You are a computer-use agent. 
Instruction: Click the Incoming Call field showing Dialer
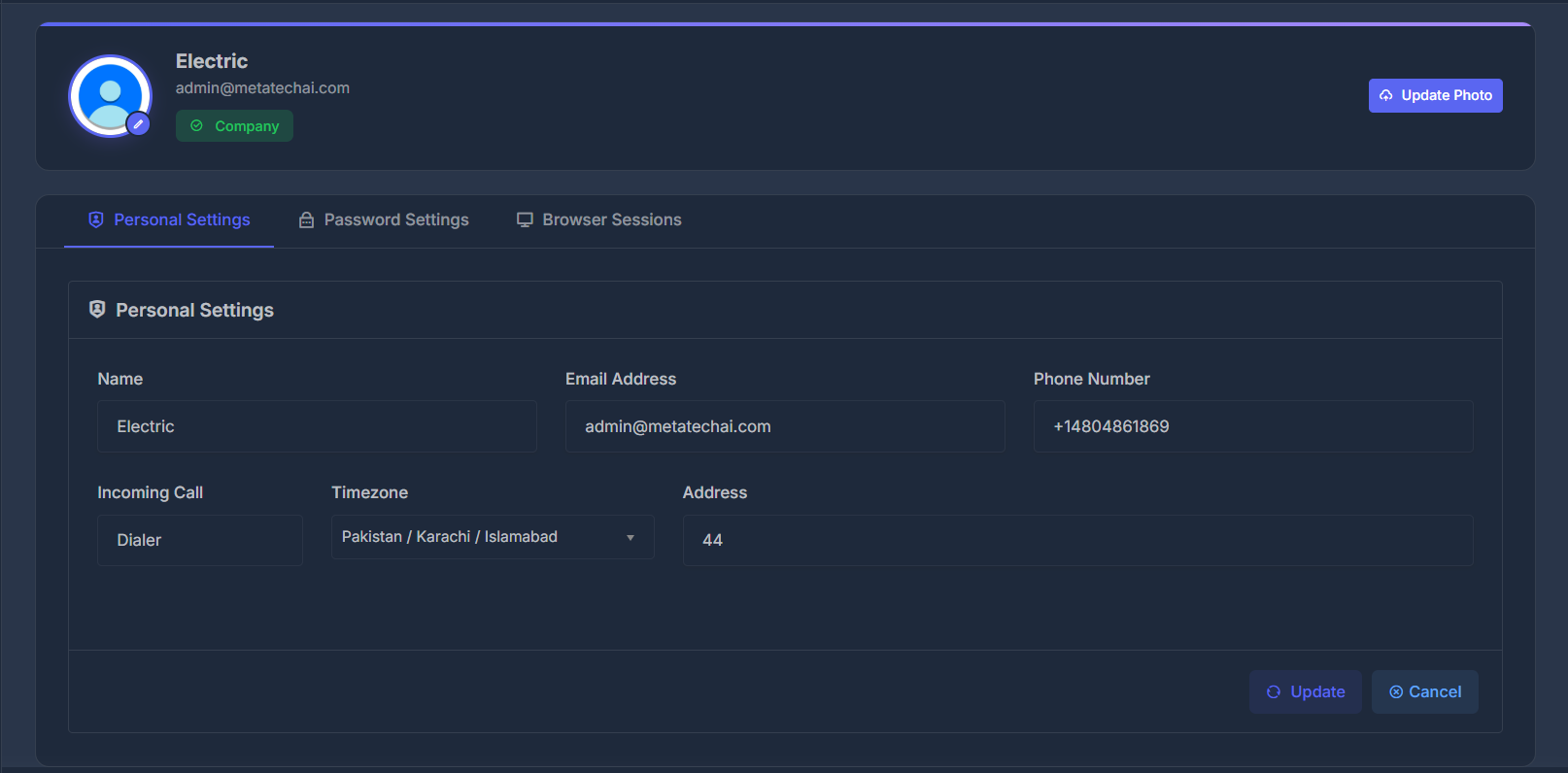tap(200, 540)
